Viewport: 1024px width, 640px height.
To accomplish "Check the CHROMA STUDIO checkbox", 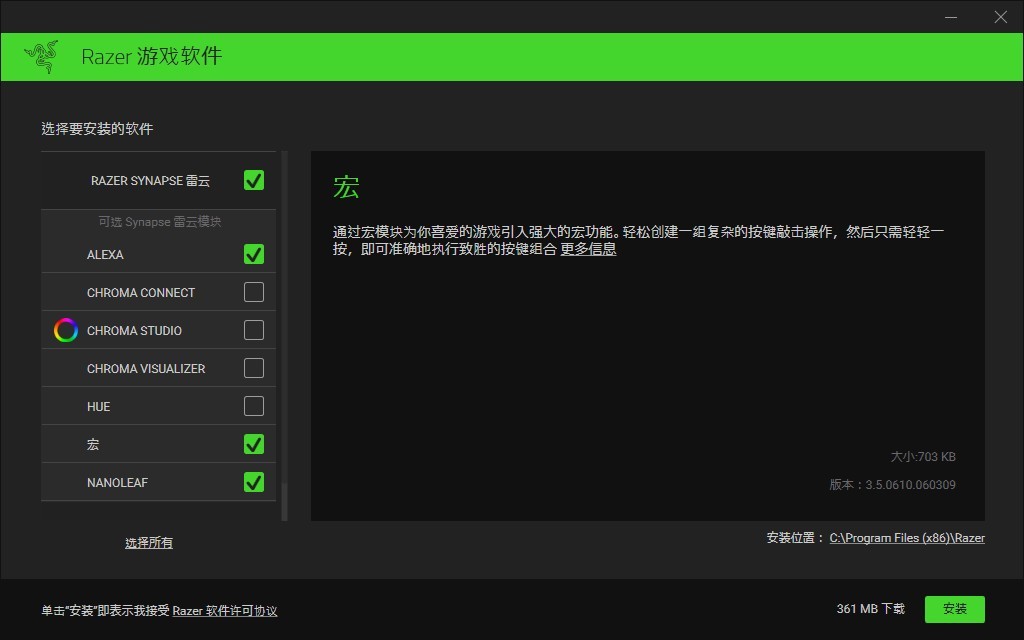I will point(254,330).
